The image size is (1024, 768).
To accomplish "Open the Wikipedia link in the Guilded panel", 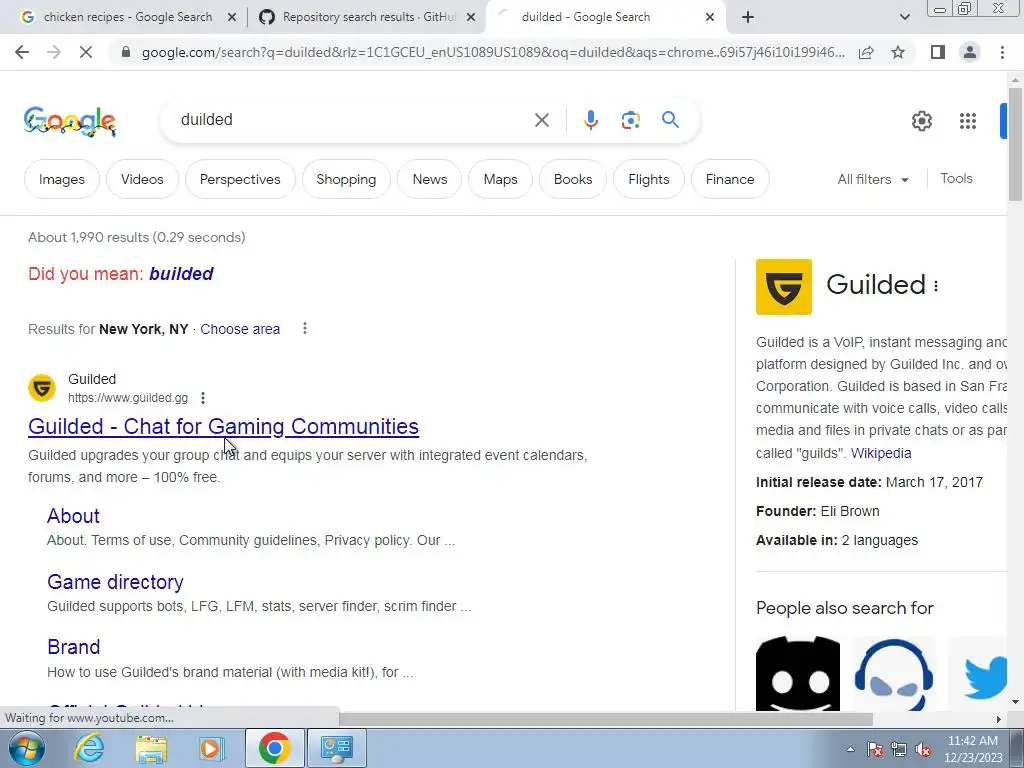I will 880,453.
